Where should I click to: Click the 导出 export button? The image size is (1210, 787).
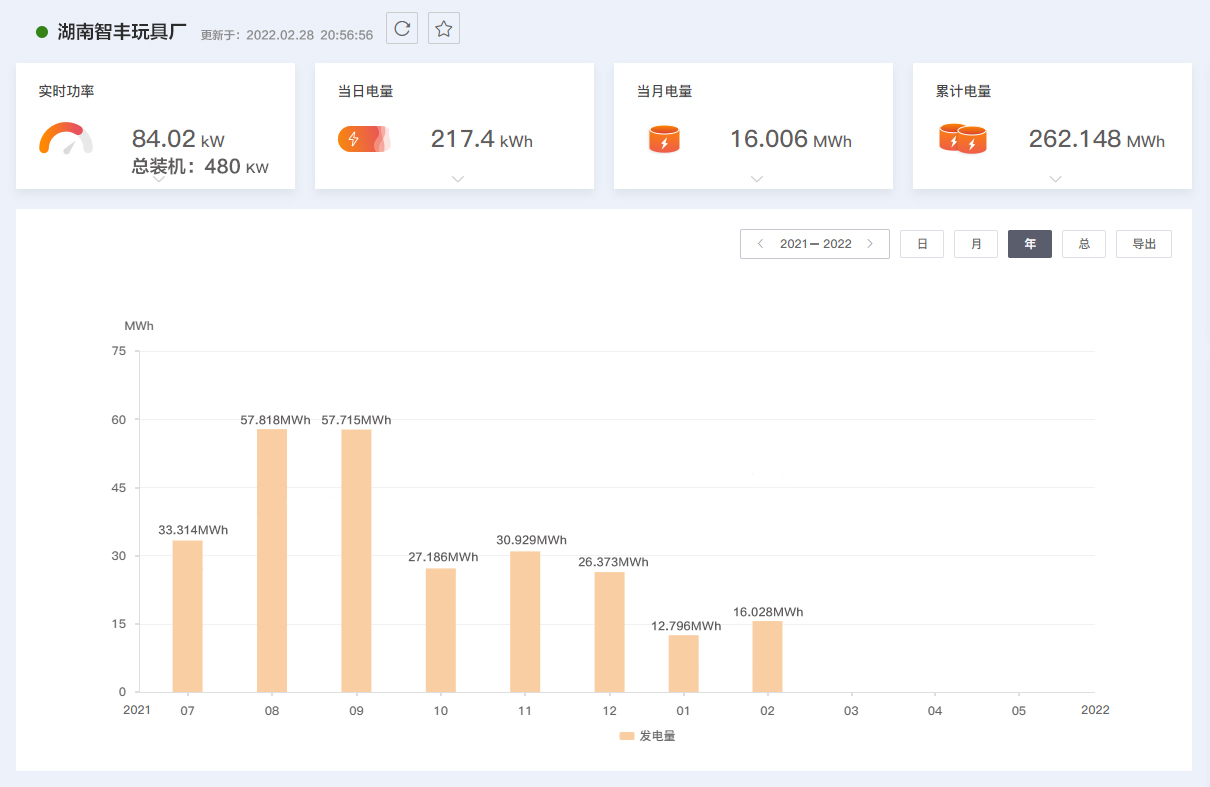click(1143, 243)
